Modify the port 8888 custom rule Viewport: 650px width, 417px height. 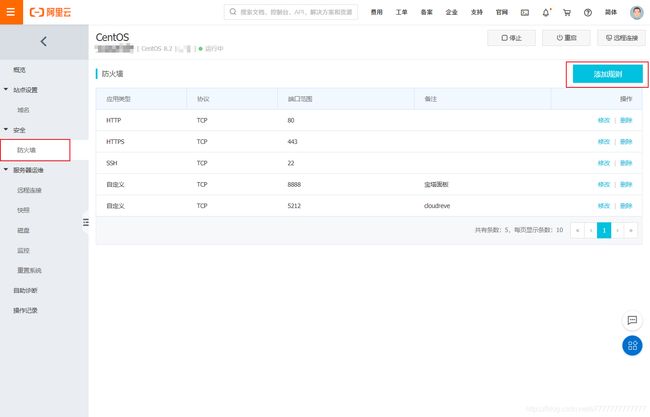(604, 184)
